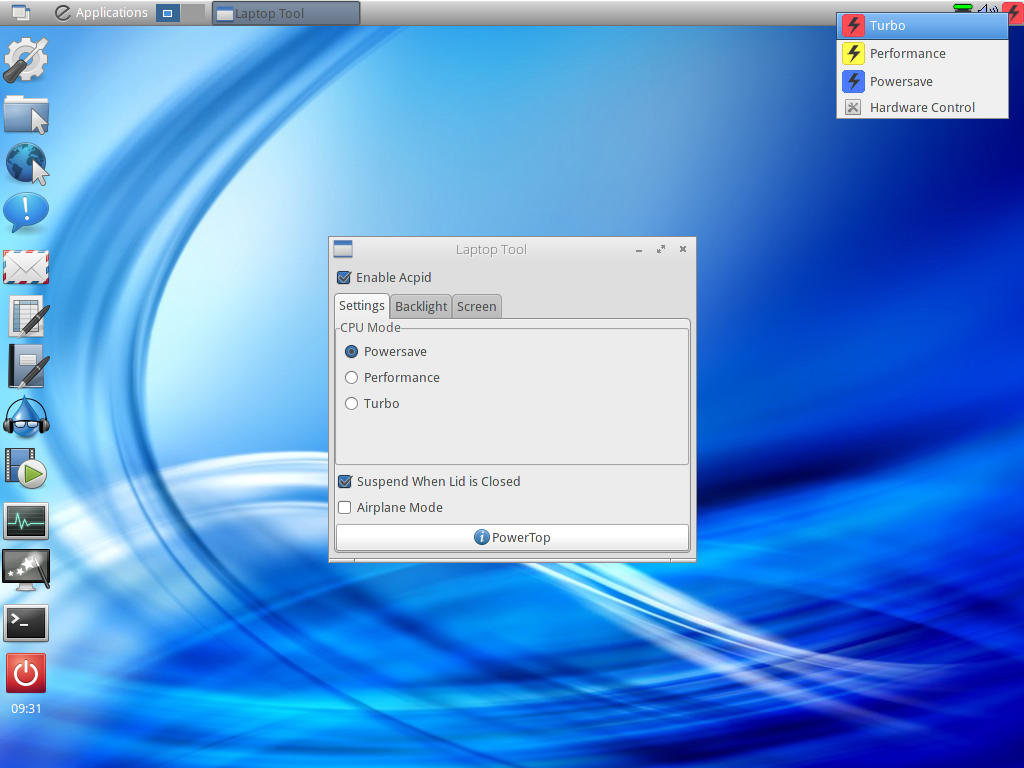
Task: Open the email envelope icon
Action: [x=26, y=267]
